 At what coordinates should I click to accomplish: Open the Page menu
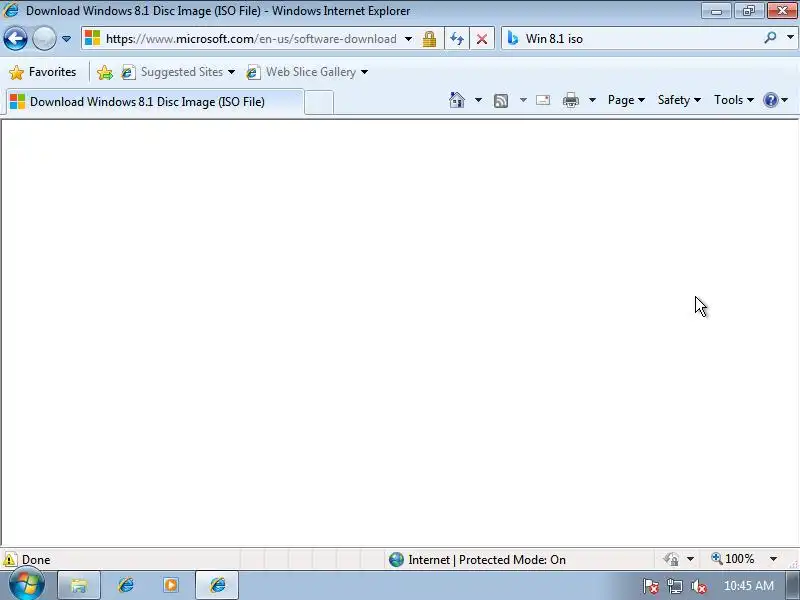626,100
